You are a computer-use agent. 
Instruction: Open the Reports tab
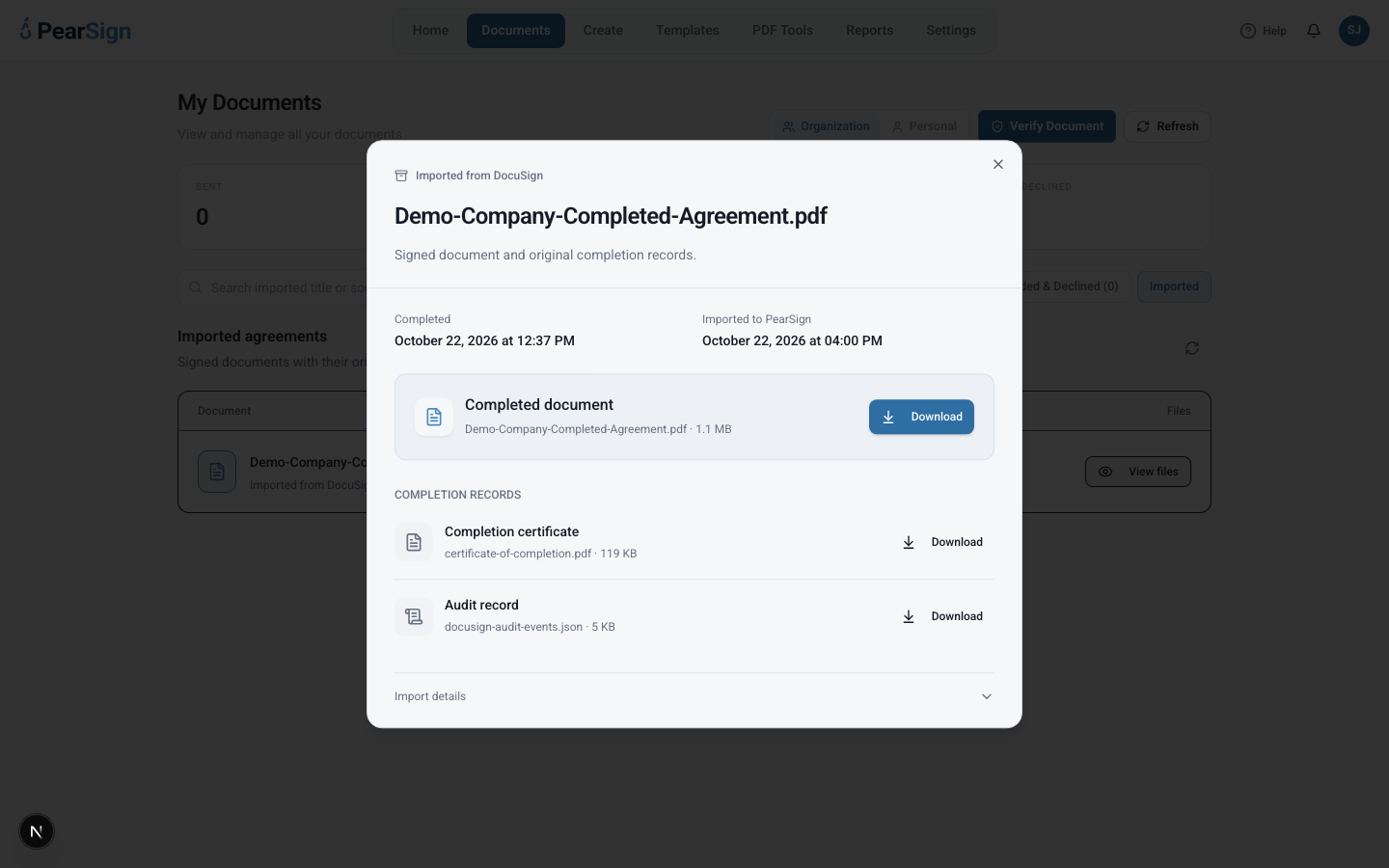(869, 31)
